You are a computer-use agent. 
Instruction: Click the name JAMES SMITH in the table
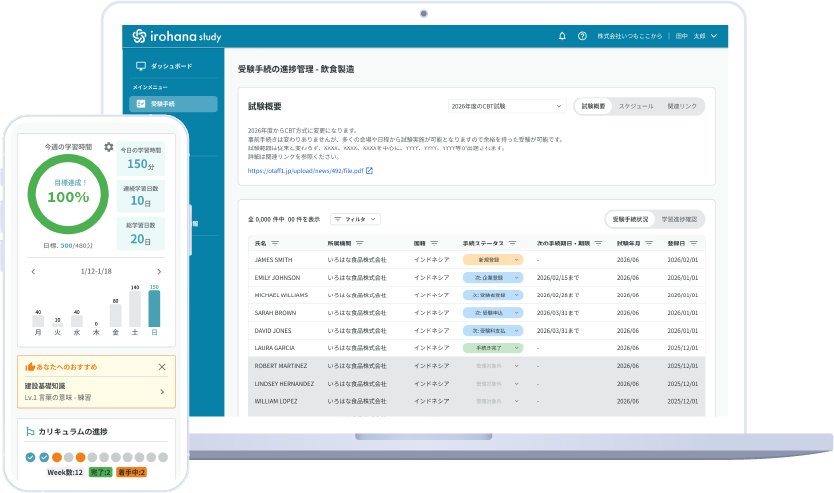[273, 260]
